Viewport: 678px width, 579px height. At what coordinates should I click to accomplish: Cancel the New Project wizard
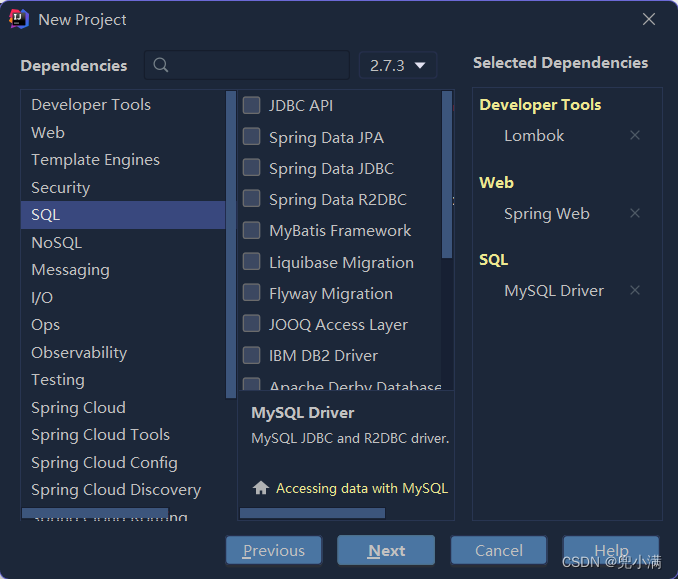tap(499, 550)
